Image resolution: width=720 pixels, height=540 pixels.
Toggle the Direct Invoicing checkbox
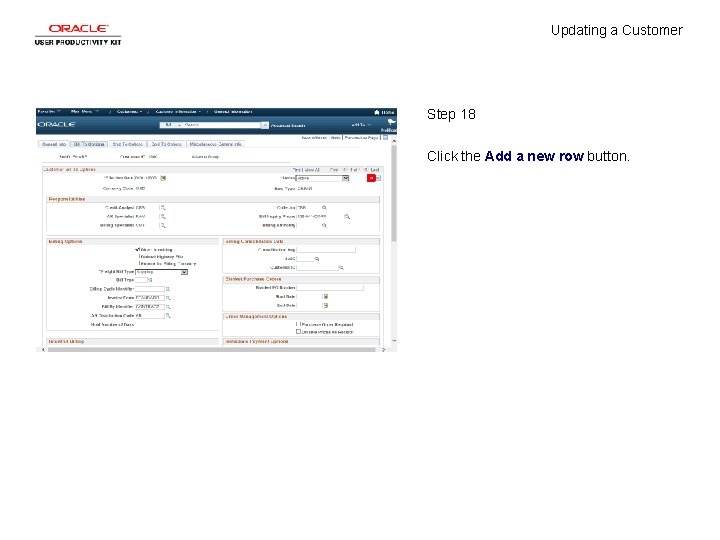(138, 250)
